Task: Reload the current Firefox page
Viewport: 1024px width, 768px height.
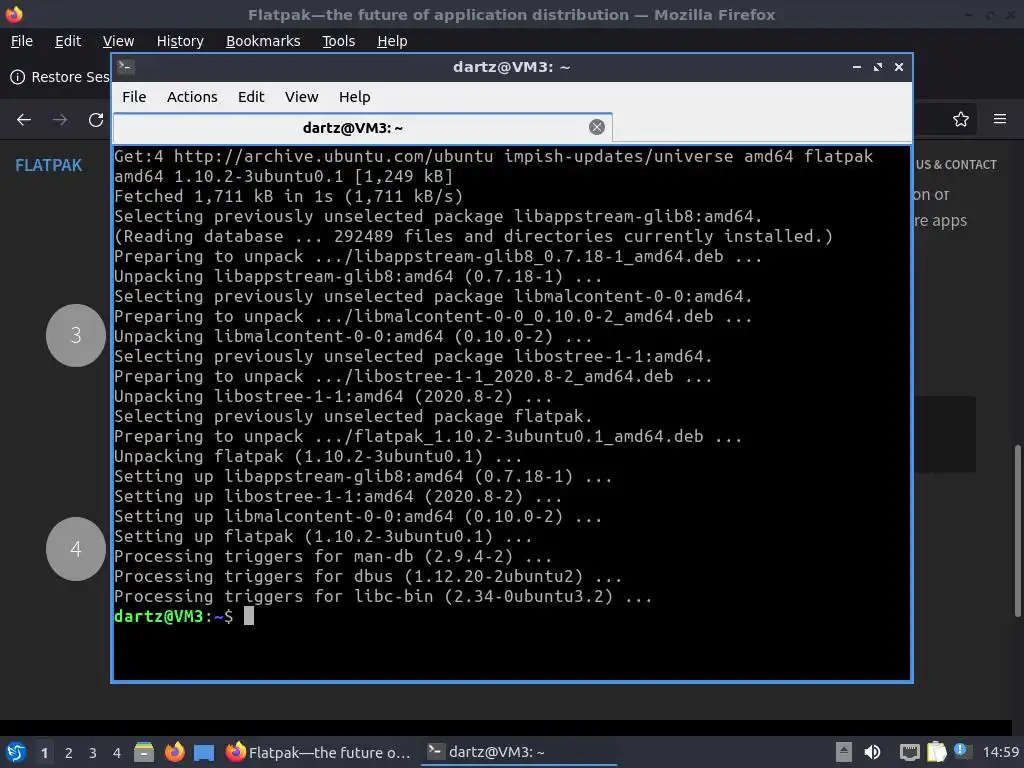Action: (x=96, y=120)
